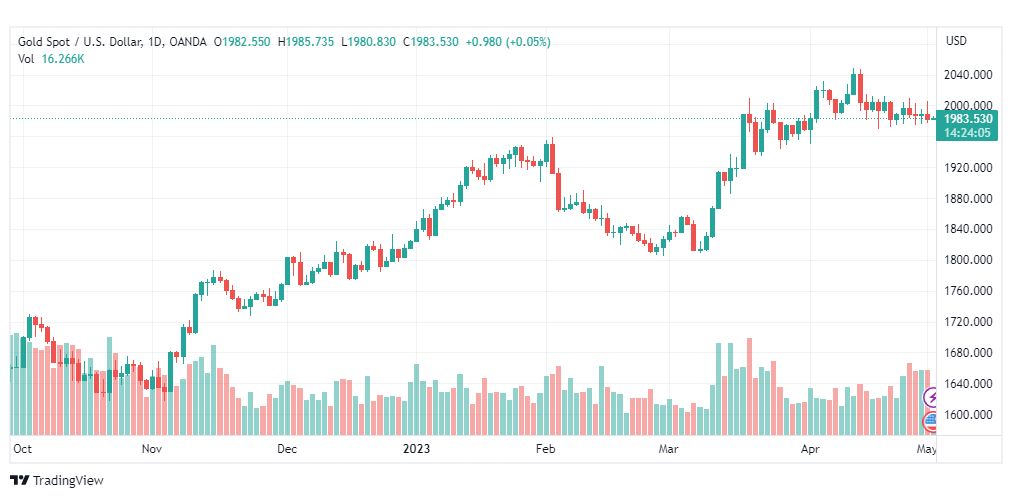
Task: Click the 1800.000 price axis label
Action: pos(967,260)
